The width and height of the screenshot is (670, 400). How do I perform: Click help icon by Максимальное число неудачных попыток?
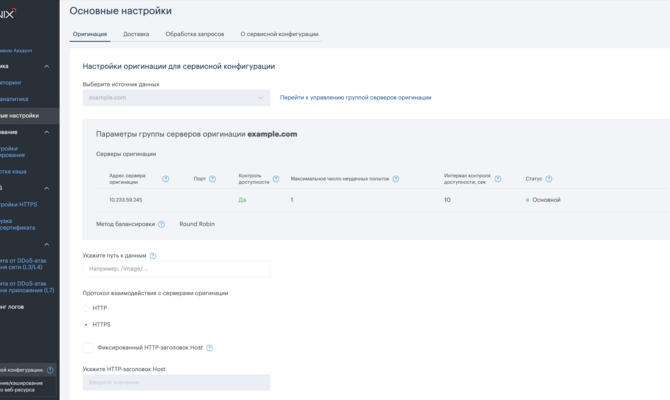tap(396, 179)
